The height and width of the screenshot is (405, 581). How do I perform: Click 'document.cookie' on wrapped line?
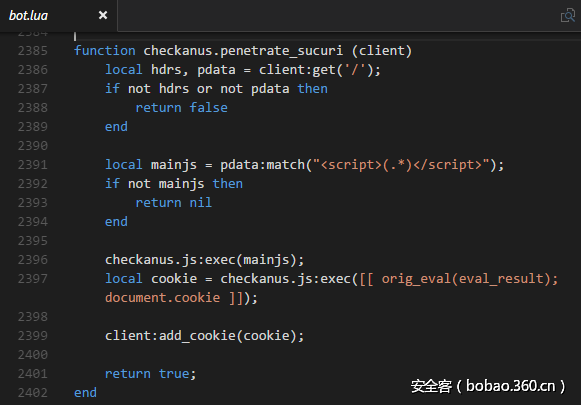[x=163, y=298]
